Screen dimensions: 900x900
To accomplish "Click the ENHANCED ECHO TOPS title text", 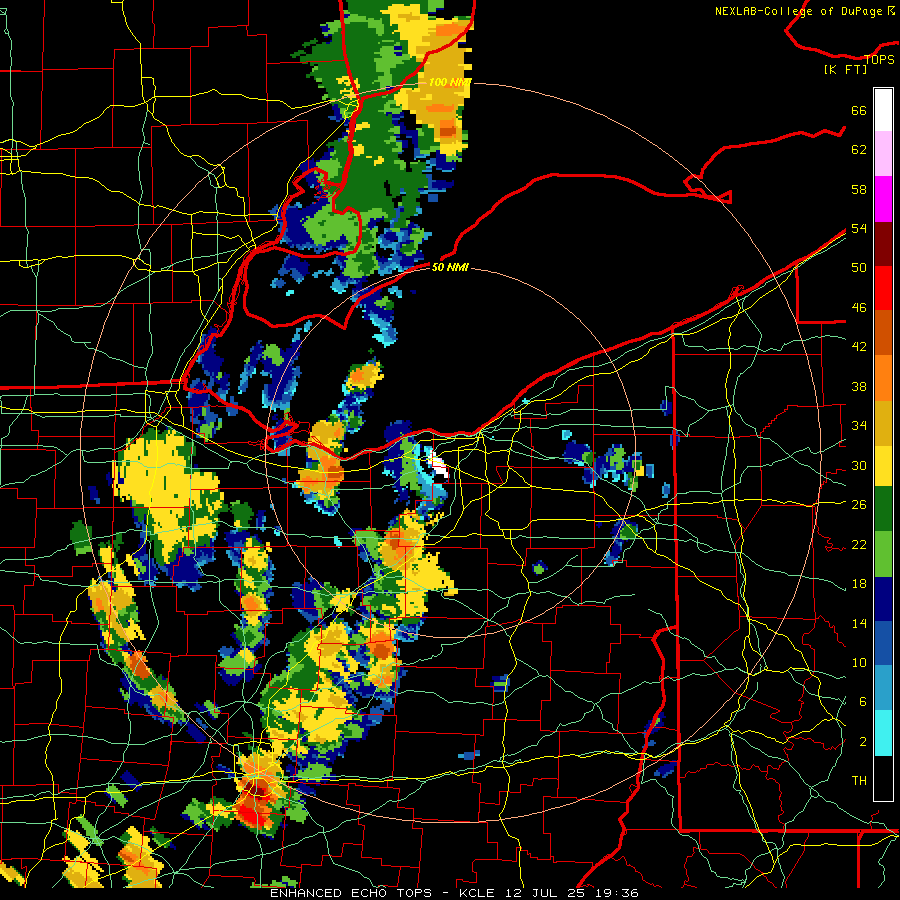I will (x=351, y=893).
